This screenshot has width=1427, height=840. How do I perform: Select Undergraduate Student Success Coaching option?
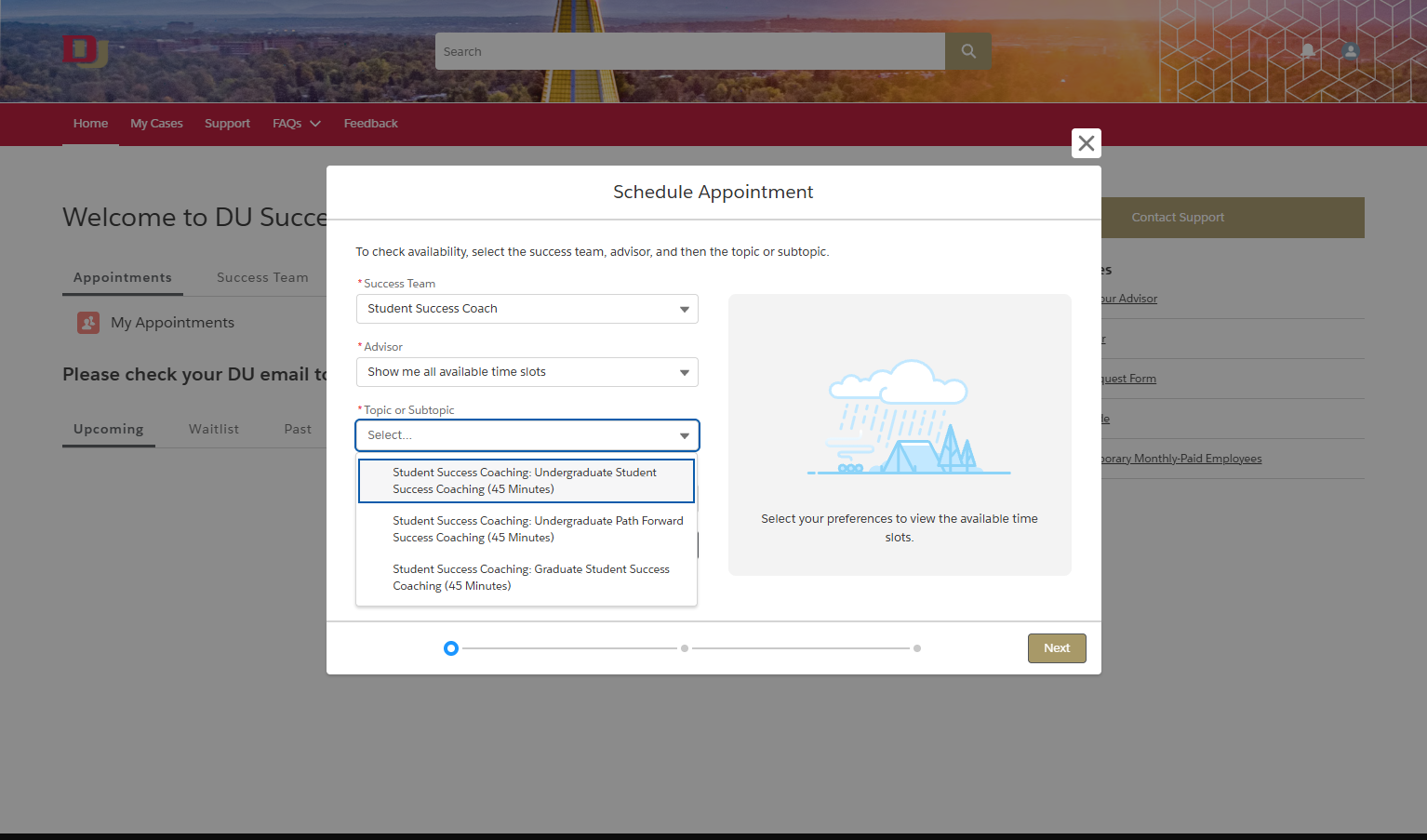[x=527, y=481]
